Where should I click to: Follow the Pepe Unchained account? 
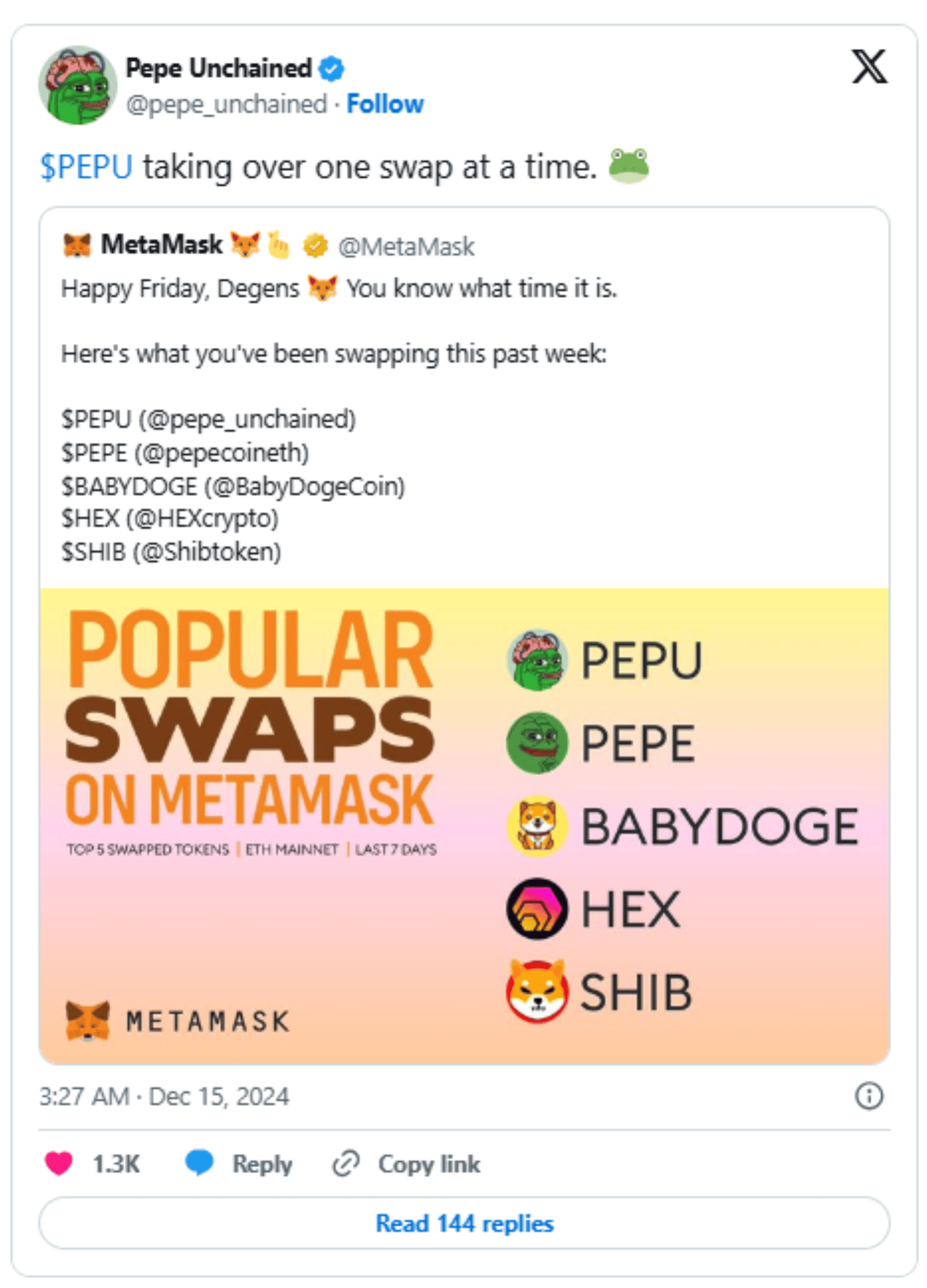click(x=385, y=104)
